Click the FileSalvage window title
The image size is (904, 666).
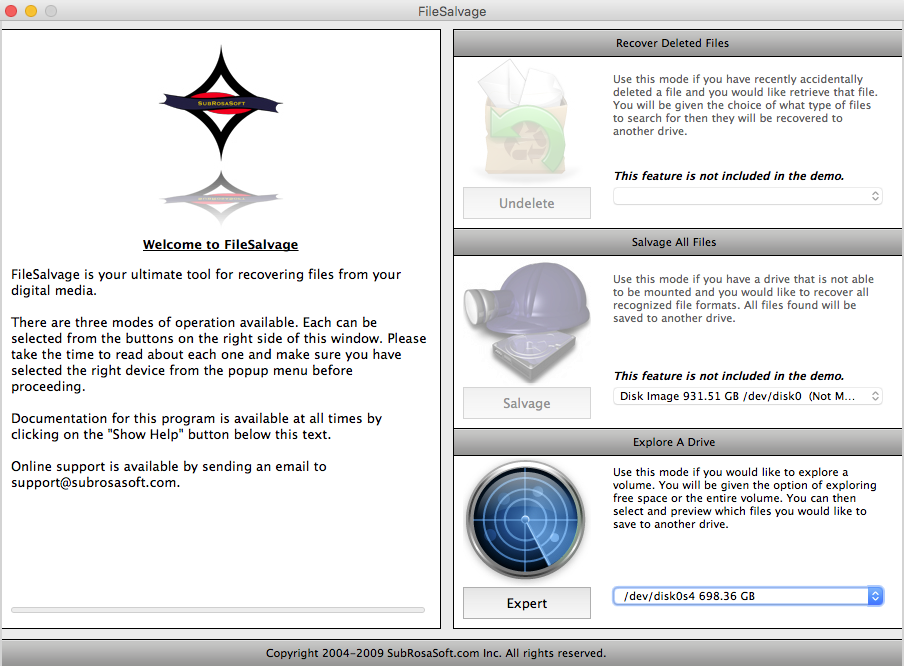click(x=452, y=11)
